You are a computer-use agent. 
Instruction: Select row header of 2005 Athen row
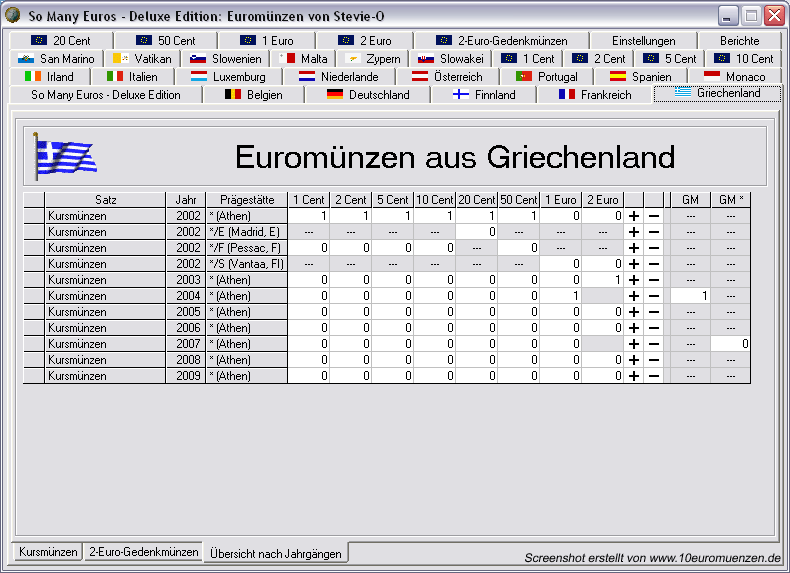33,312
